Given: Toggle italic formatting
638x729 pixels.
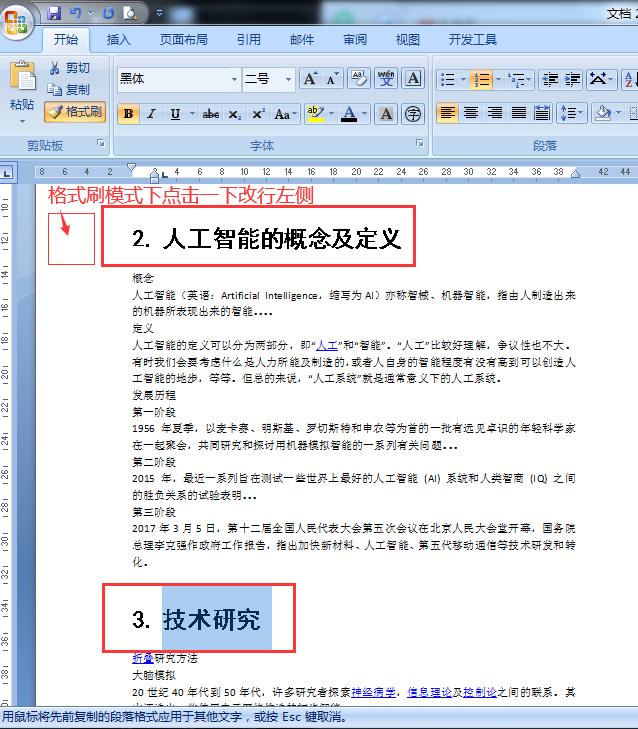Looking at the screenshot, I should point(151,114).
